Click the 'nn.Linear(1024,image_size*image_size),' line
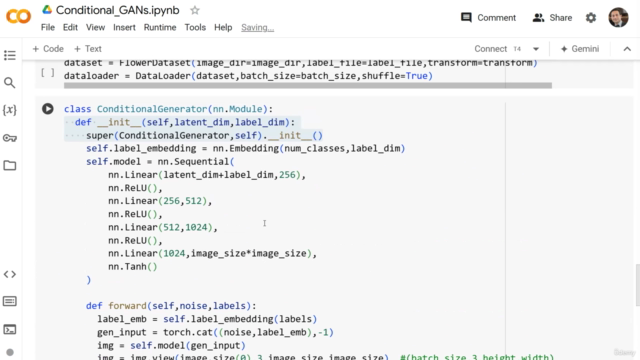The height and width of the screenshot is (360, 640). tap(212, 253)
